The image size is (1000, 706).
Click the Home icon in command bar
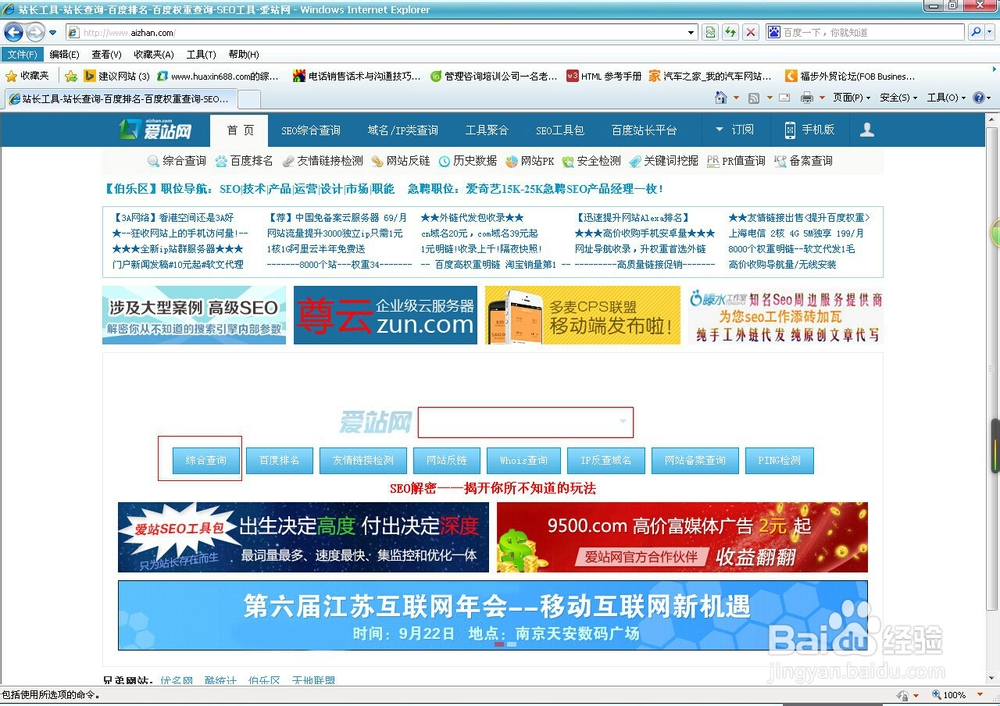(721, 98)
